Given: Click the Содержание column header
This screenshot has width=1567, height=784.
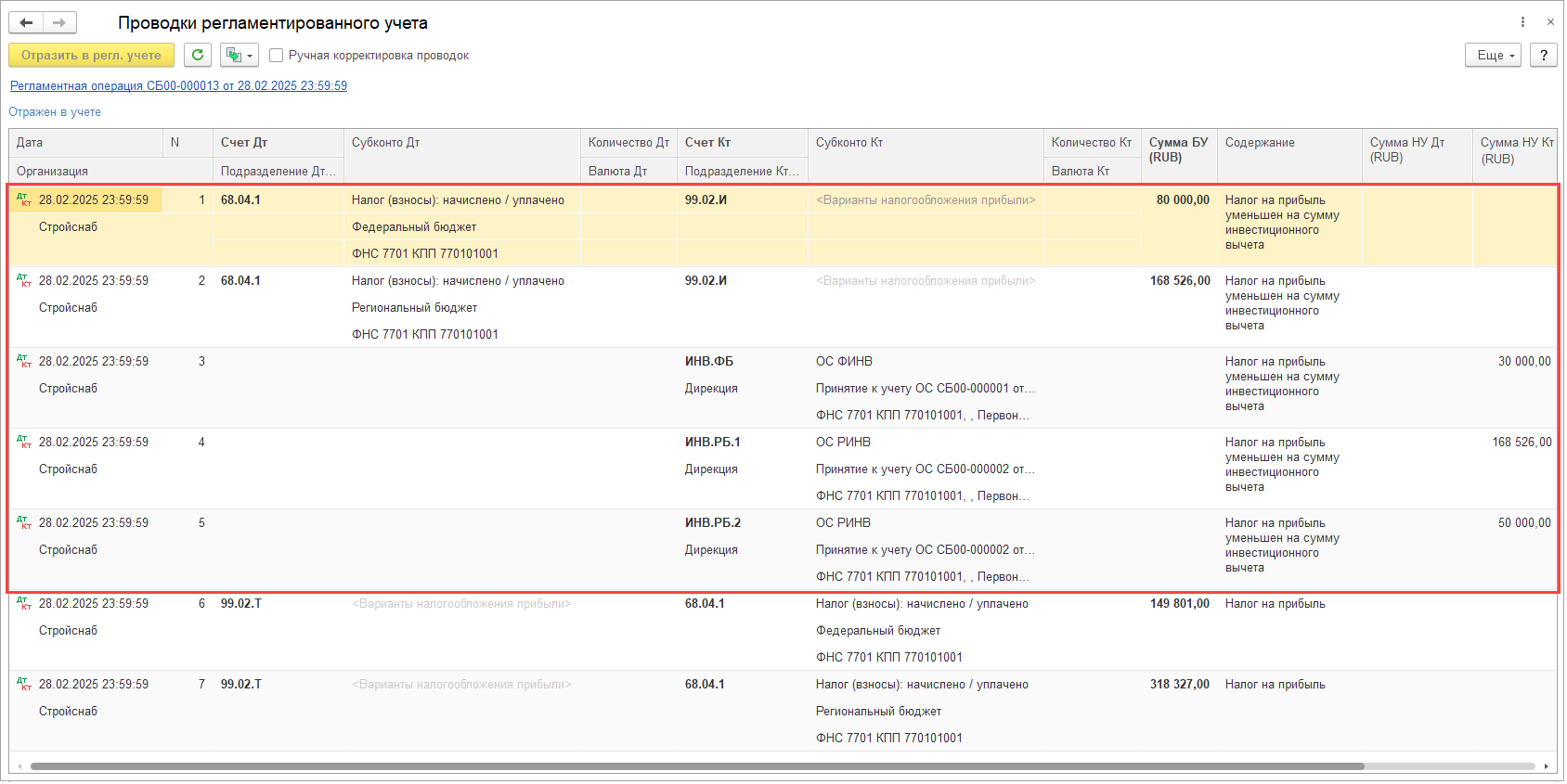Looking at the screenshot, I should pos(1260,143).
